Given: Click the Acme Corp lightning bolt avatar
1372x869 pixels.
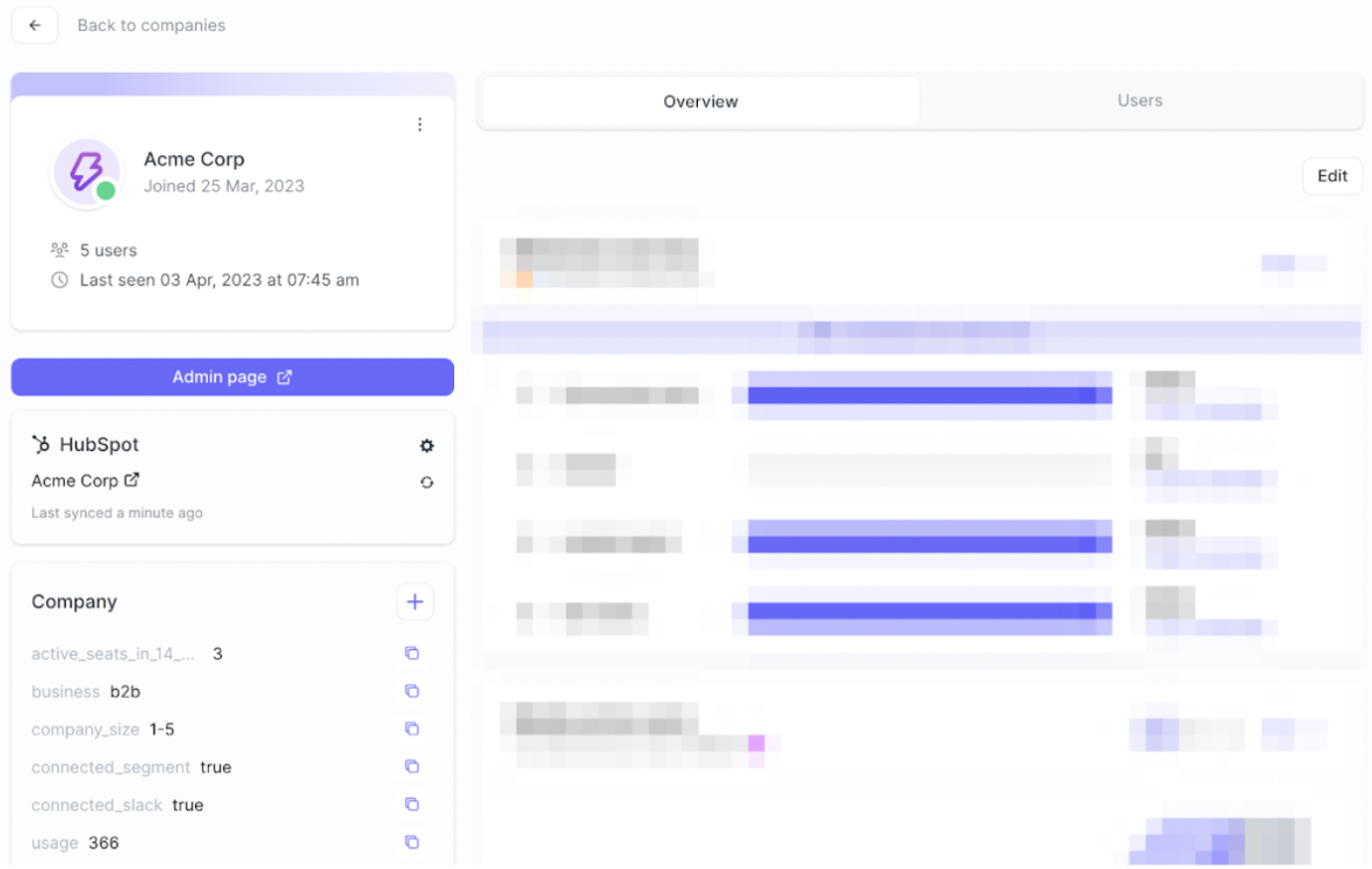Looking at the screenshot, I should [87, 169].
